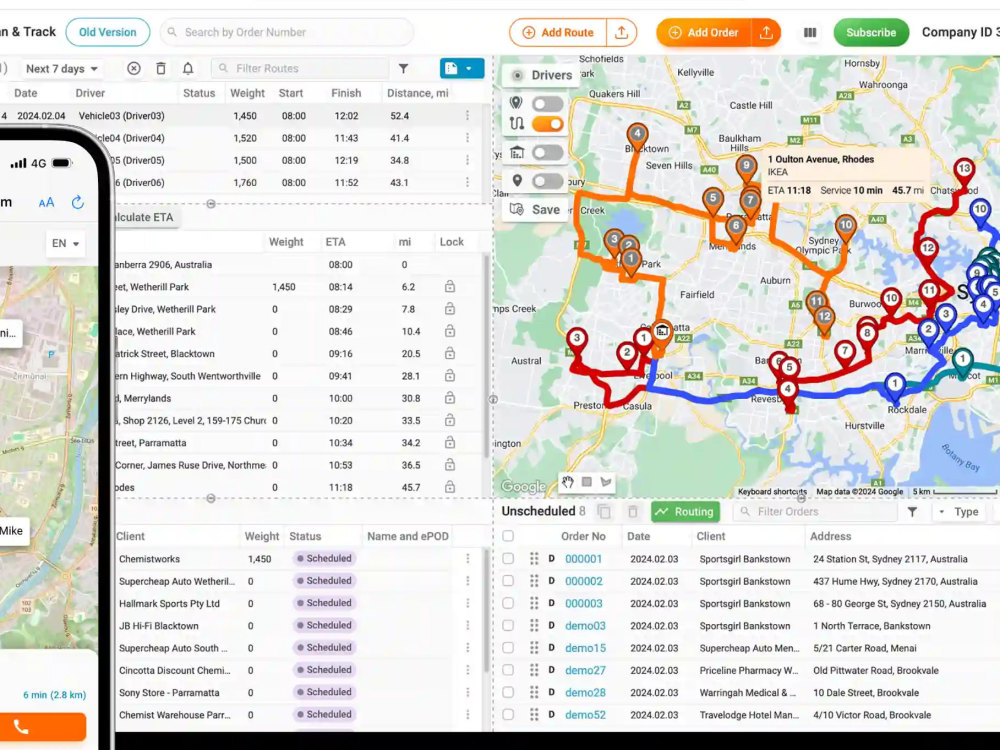Click the three-dot menu for Chemistworks order
Viewport: 1000px width, 750px height.
click(467, 559)
